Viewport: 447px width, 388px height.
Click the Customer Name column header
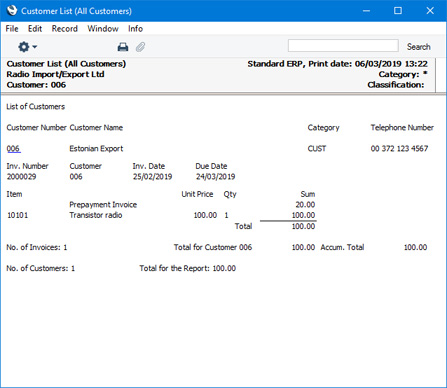96,128
